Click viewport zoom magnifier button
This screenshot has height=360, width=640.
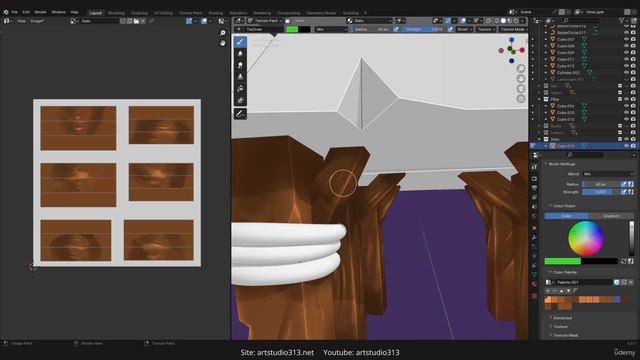tap(521, 69)
